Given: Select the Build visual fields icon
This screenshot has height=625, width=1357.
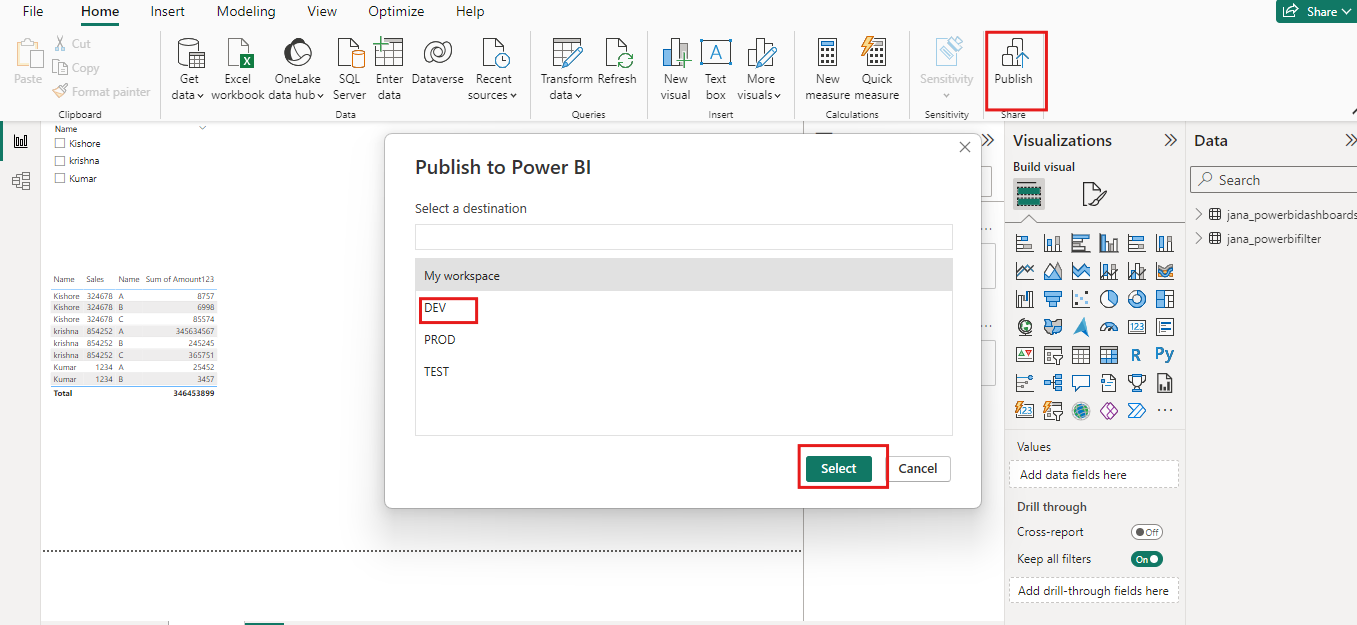Looking at the screenshot, I should [1029, 194].
